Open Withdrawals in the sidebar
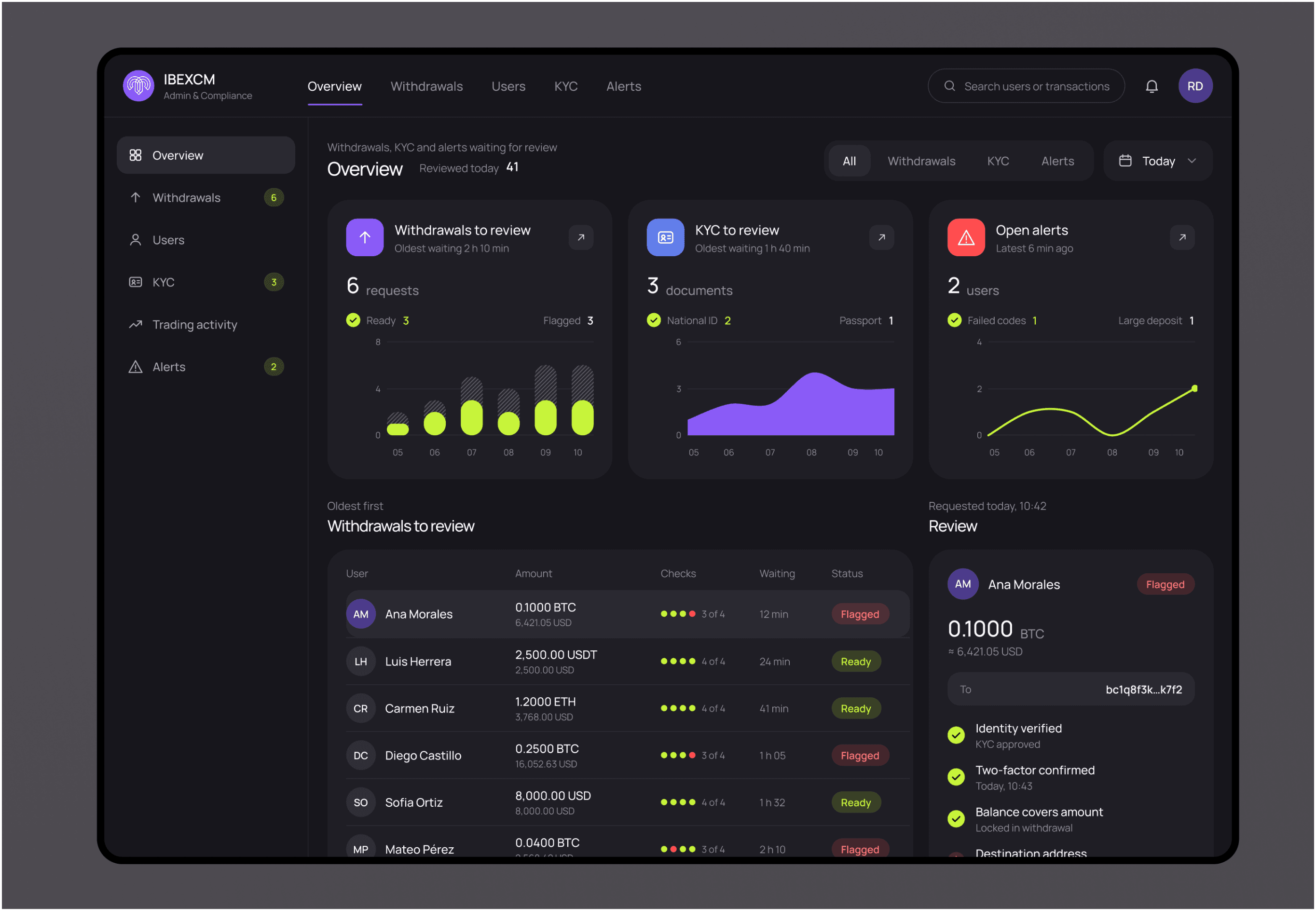This screenshot has width=1316, height=911. point(206,198)
